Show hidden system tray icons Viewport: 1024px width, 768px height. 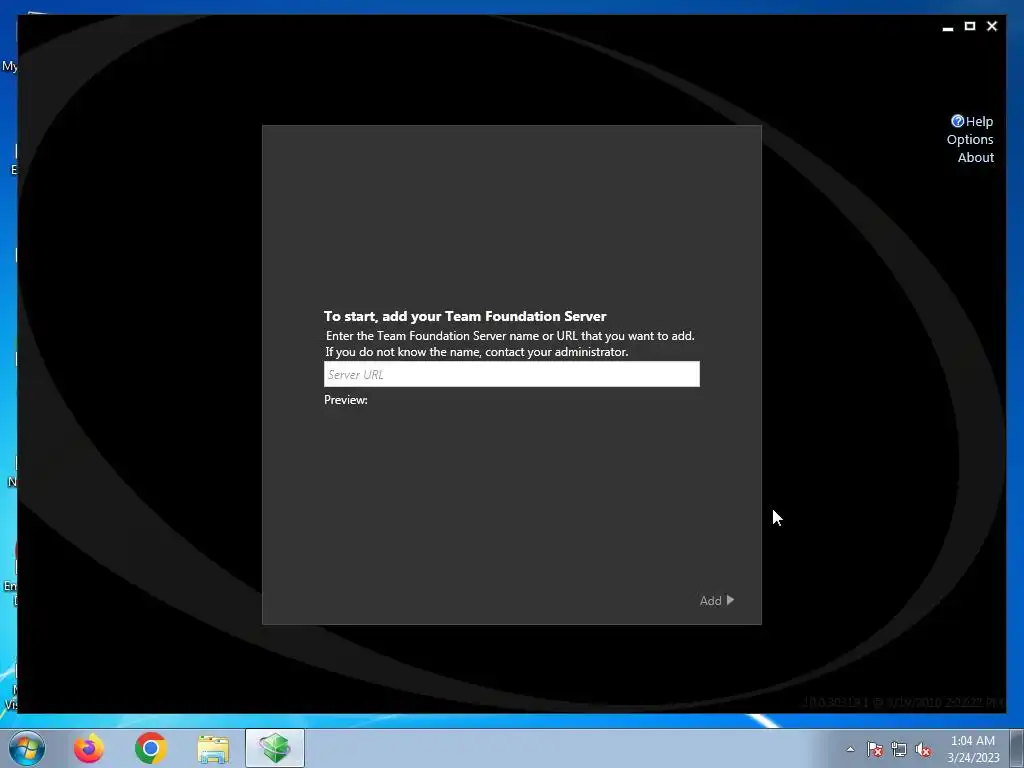tap(850, 749)
